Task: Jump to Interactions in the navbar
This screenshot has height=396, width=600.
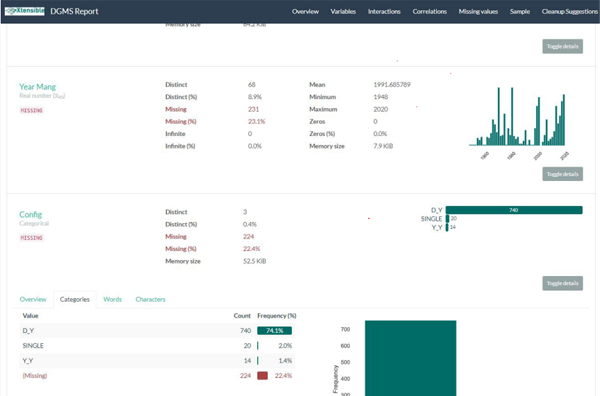Action: point(384,11)
